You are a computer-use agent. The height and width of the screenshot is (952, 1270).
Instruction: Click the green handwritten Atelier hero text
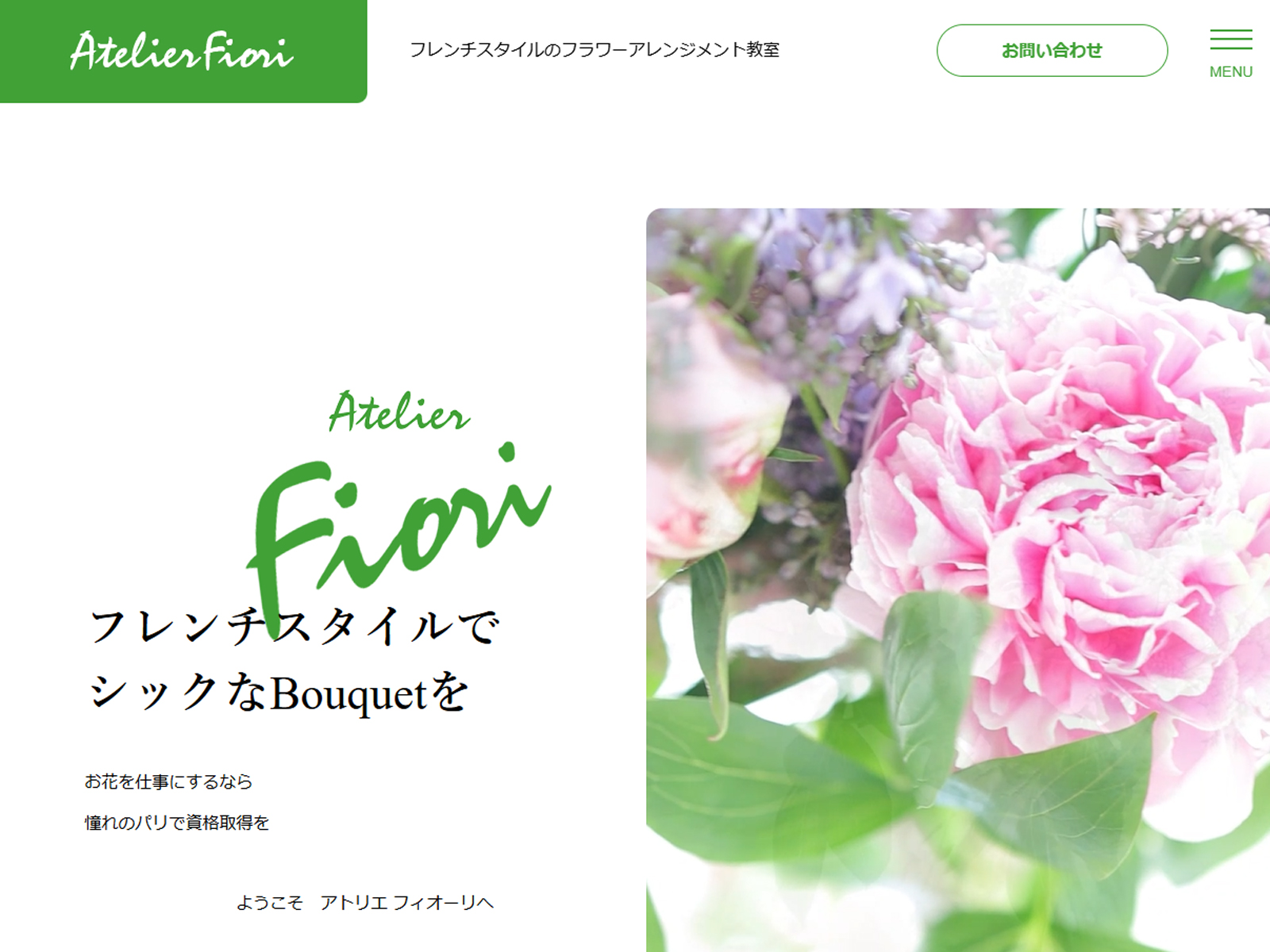(x=399, y=413)
